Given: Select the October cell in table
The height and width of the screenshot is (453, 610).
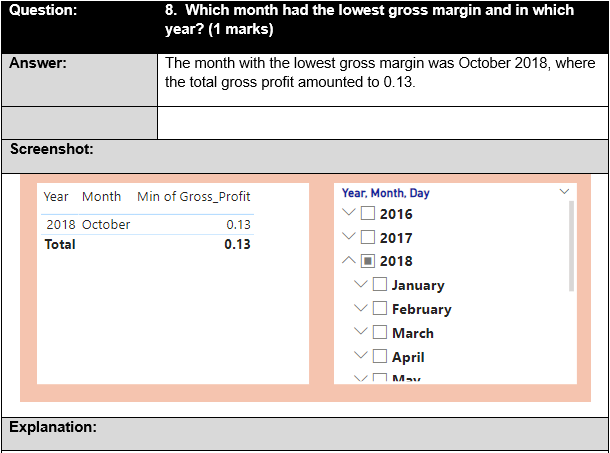Looking at the screenshot, I should click(106, 225).
